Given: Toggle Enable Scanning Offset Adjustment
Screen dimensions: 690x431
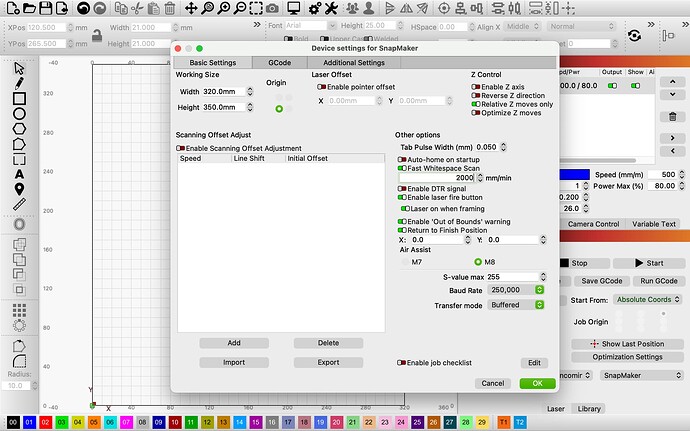Looking at the screenshot, I should [180, 148].
